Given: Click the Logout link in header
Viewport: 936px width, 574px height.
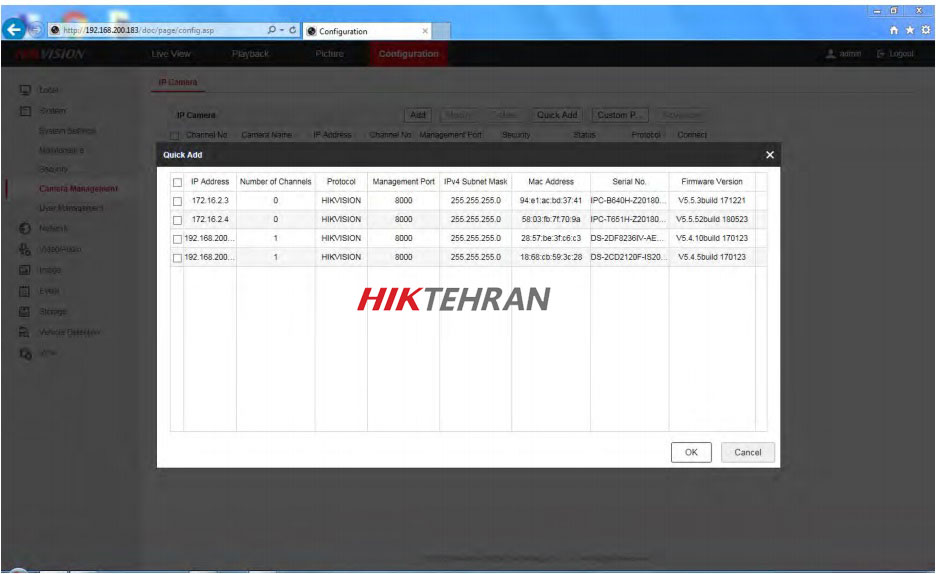Looking at the screenshot, I should tap(895, 54).
